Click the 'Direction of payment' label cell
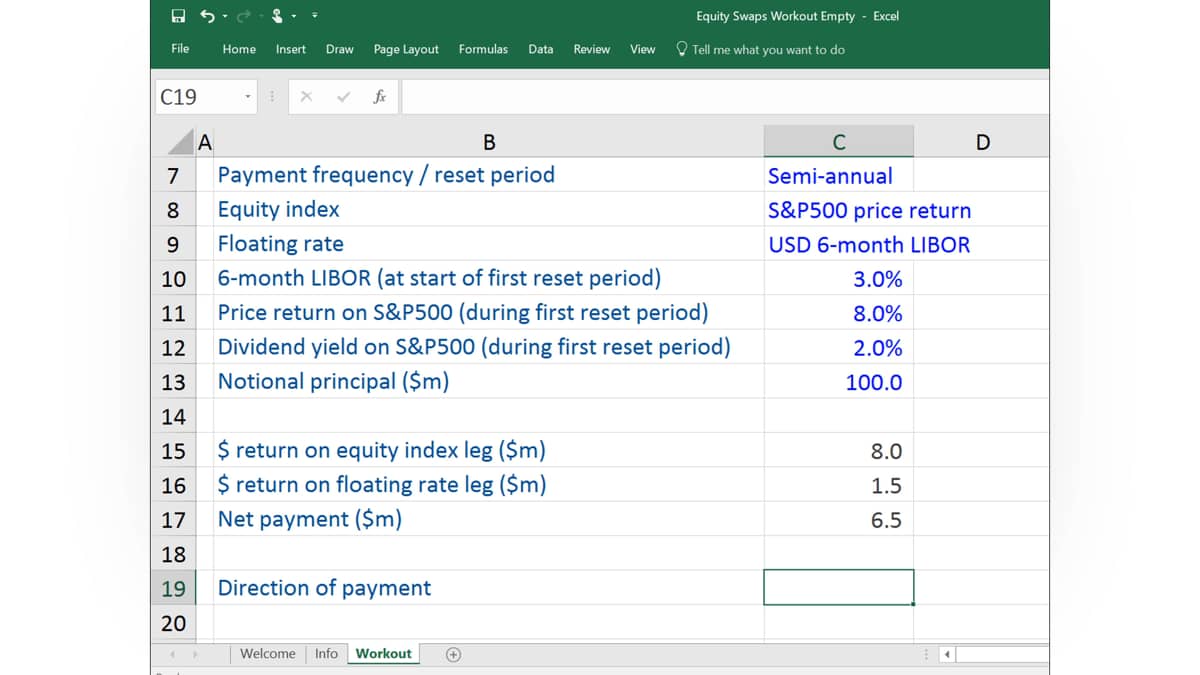The width and height of the screenshot is (1200, 675). tap(488, 588)
